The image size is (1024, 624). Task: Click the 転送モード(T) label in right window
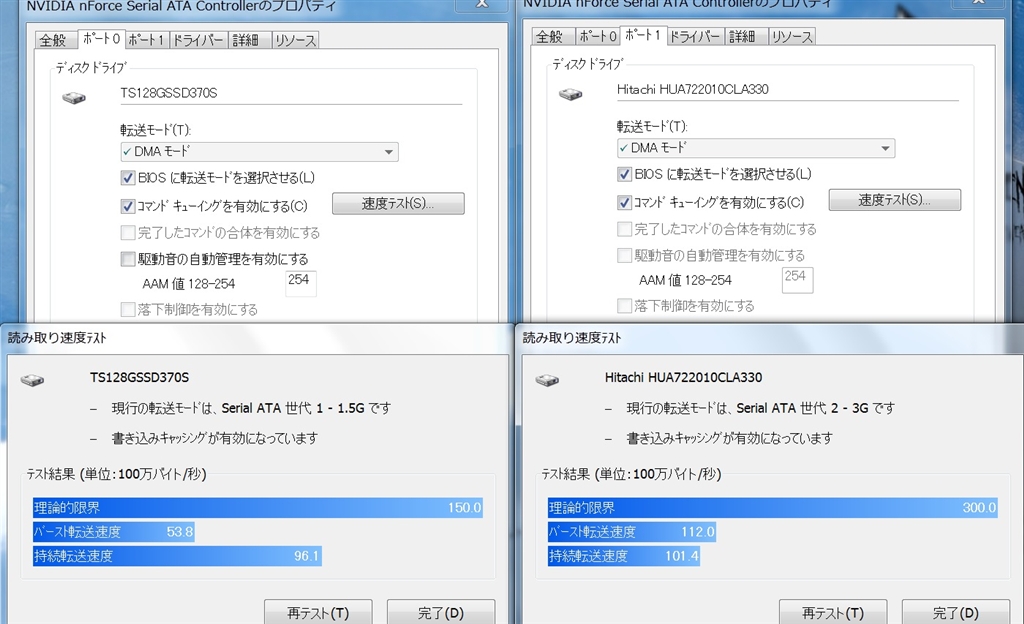652,126
